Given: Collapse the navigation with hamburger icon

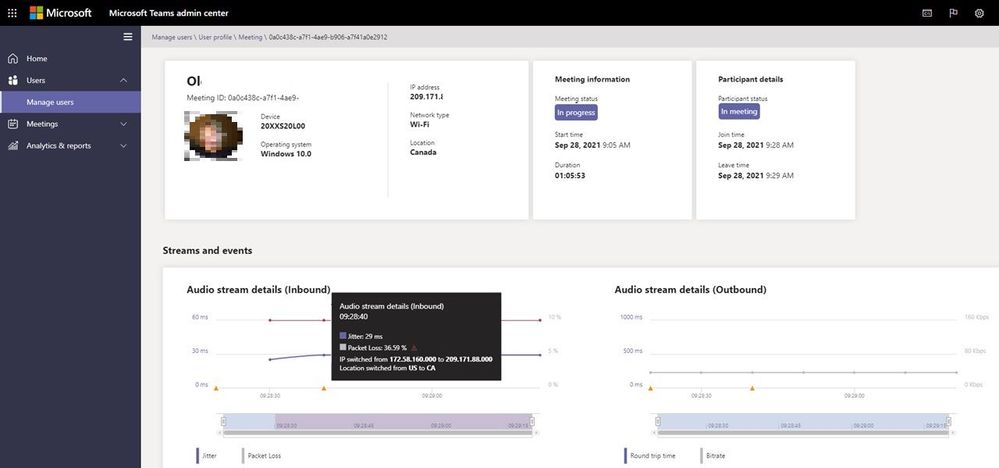Looking at the screenshot, I should [127, 37].
